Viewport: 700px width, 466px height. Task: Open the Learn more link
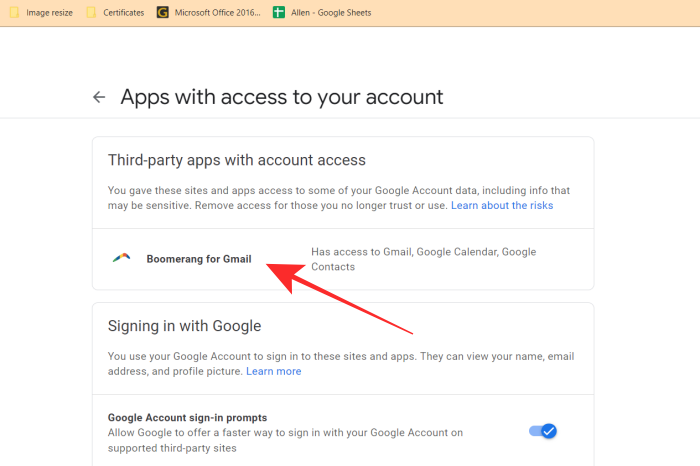coord(274,371)
